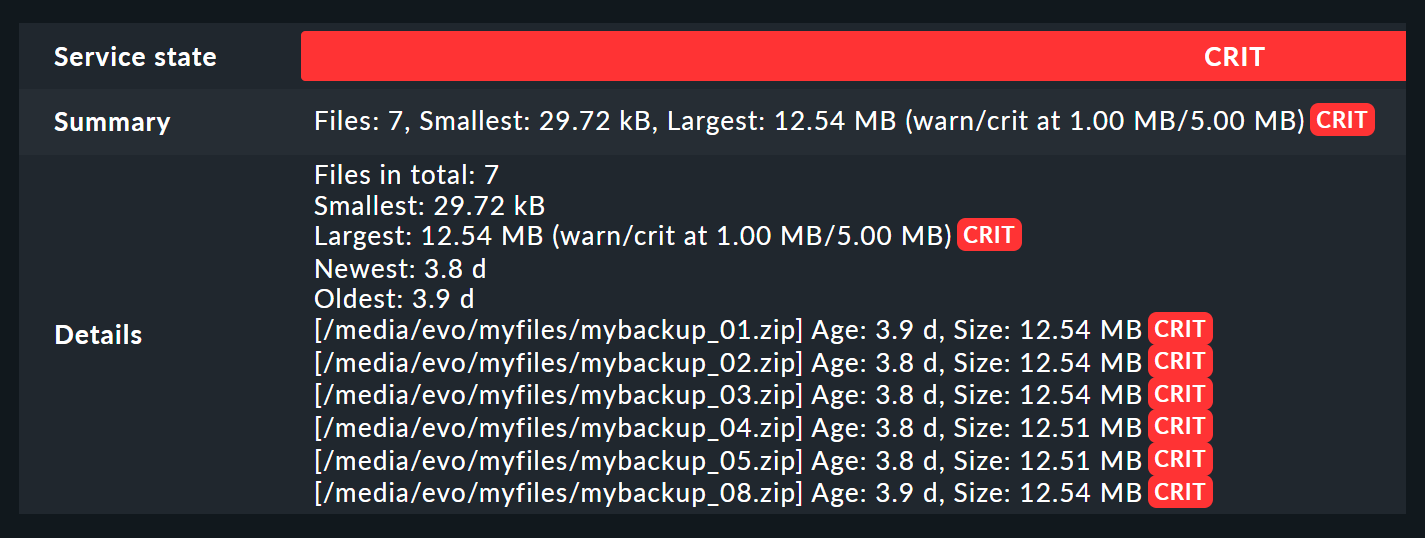Click the "Files in total: 7" line

coord(406,176)
